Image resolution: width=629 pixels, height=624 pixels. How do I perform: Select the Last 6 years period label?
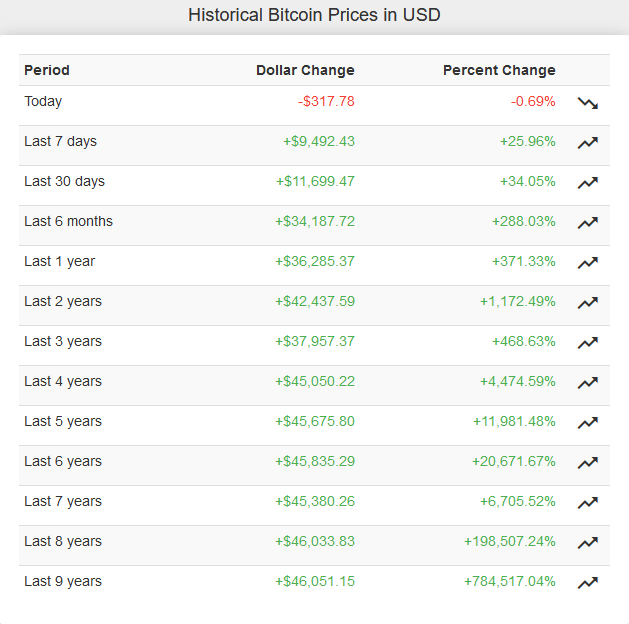(x=63, y=461)
